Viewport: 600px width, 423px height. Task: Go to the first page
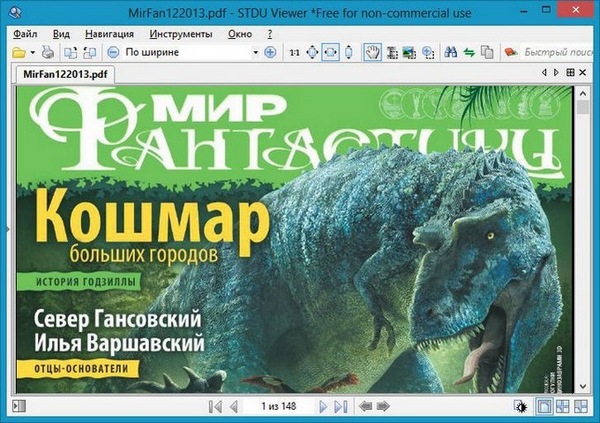coord(215,407)
